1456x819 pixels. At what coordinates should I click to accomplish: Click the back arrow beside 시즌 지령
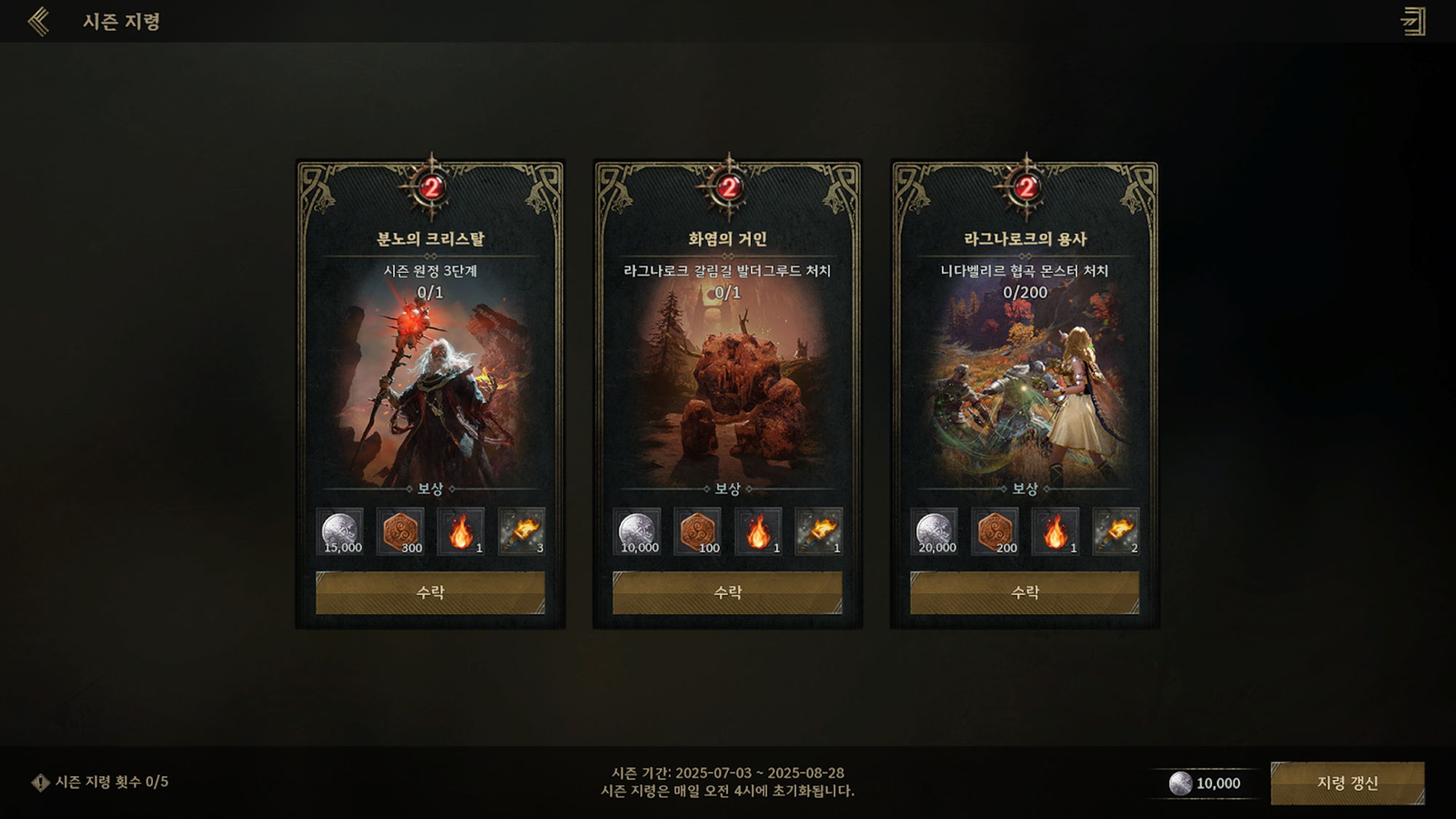39,21
